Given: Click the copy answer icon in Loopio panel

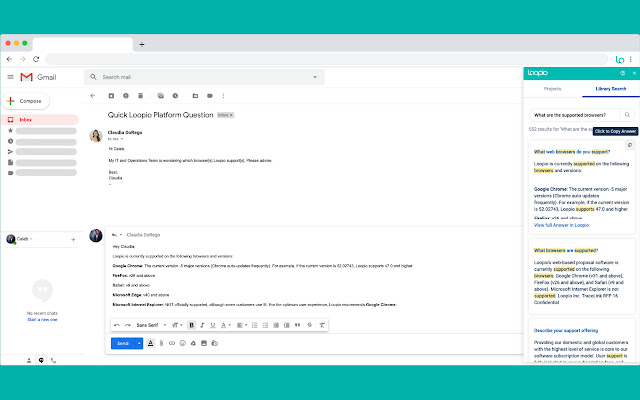Looking at the screenshot, I should (x=629, y=145).
